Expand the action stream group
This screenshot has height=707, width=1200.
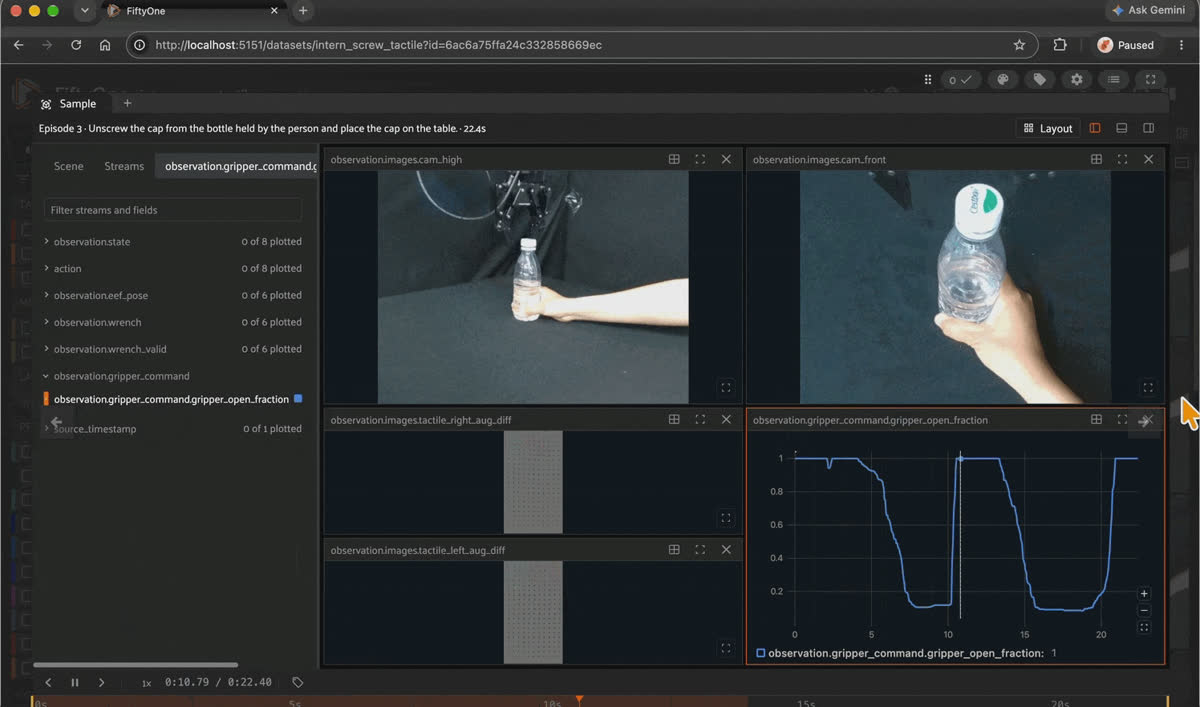click(x=46, y=269)
